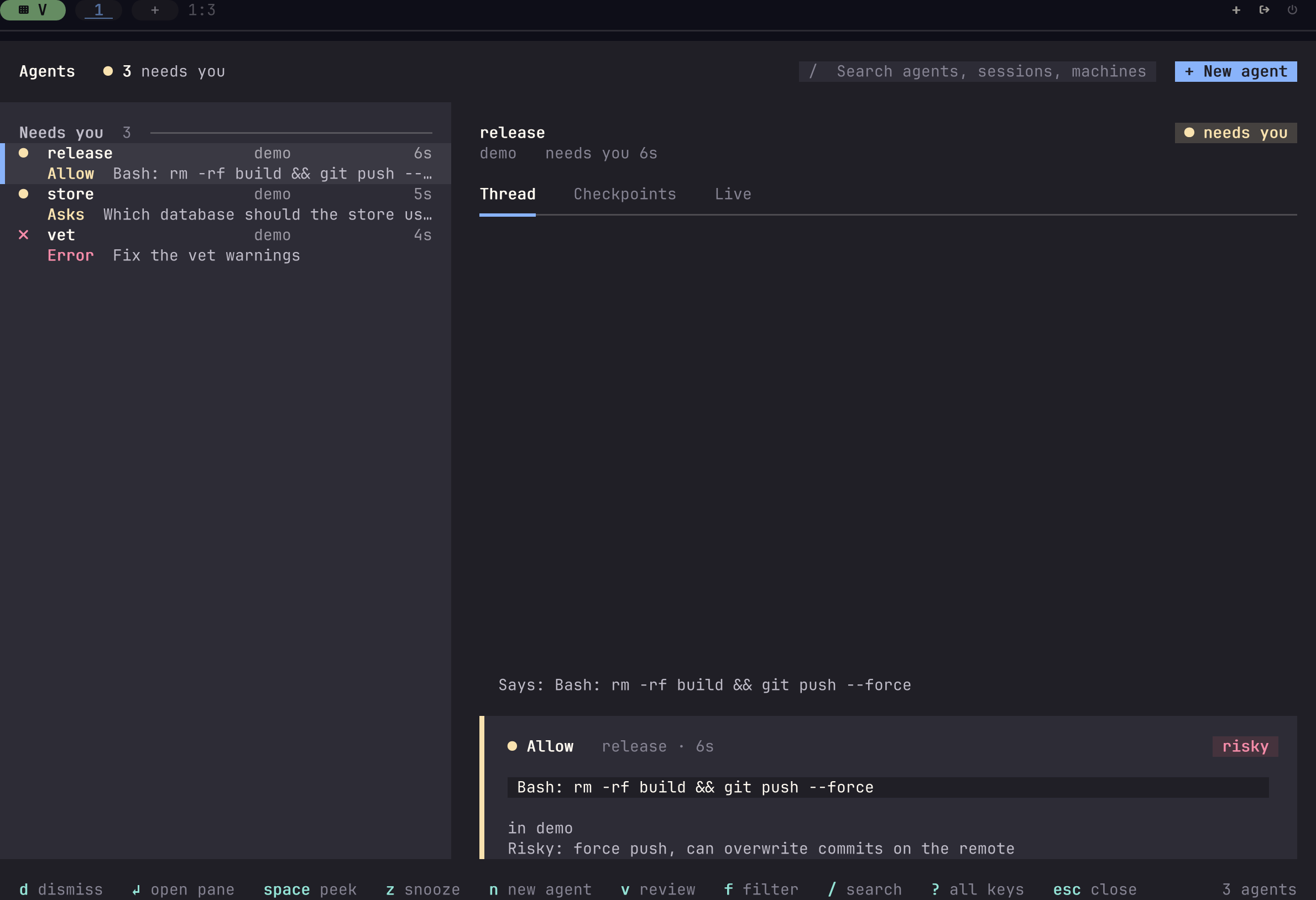Click the plus icon in the top-right corner
This screenshot has width=1316, height=900.
pyautogui.click(x=1236, y=9)
